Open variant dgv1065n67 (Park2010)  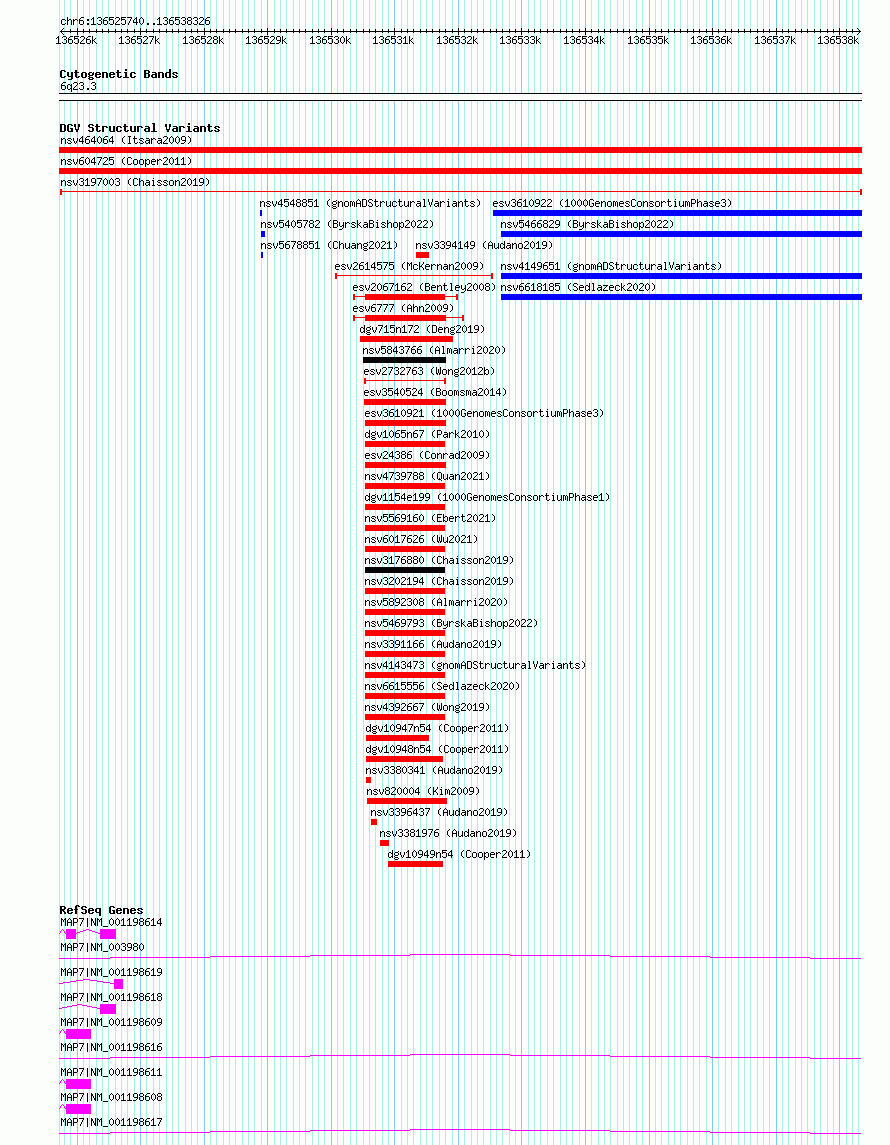428,434
